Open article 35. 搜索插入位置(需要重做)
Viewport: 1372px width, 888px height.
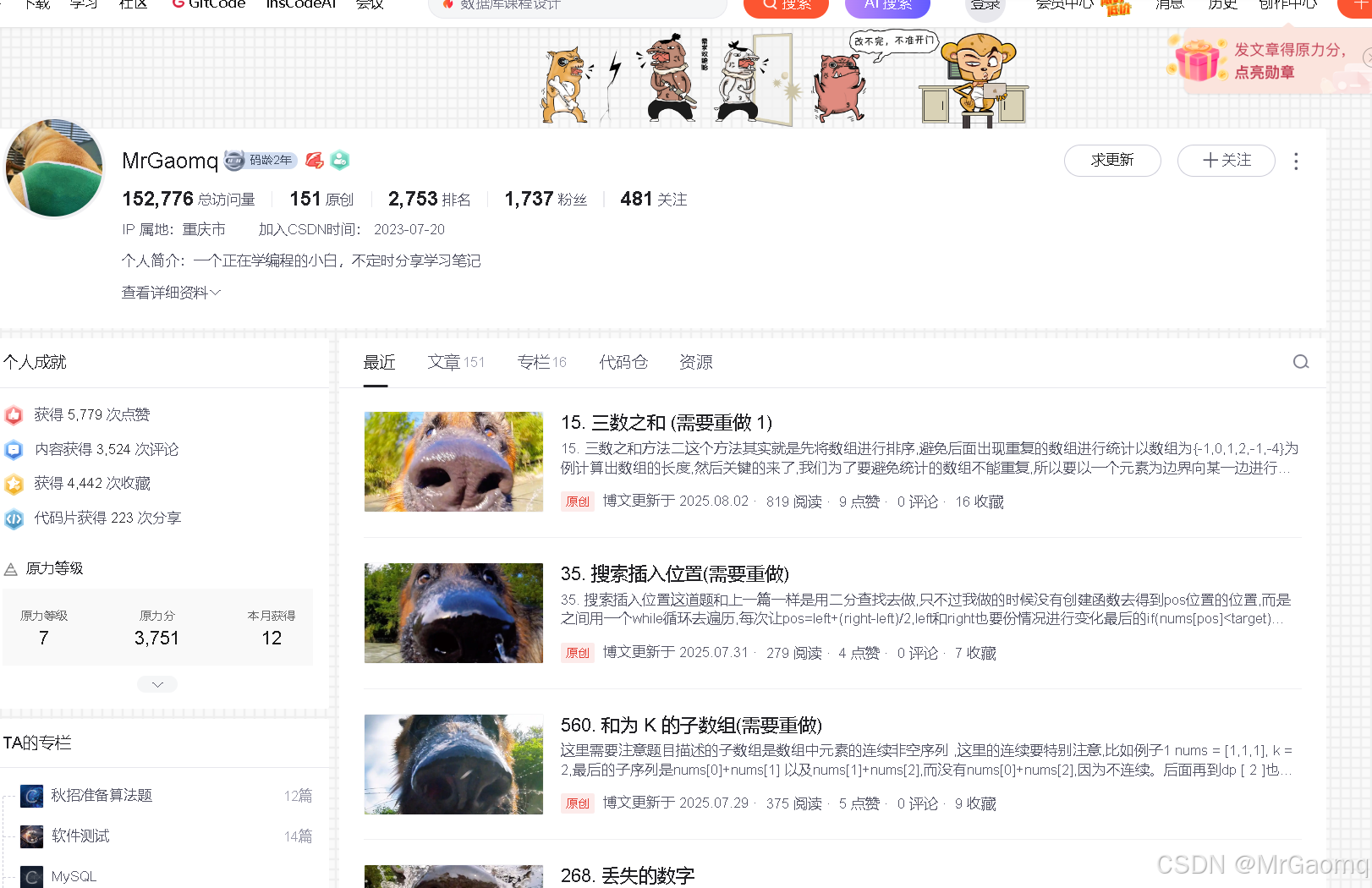[x=675, y=574]
